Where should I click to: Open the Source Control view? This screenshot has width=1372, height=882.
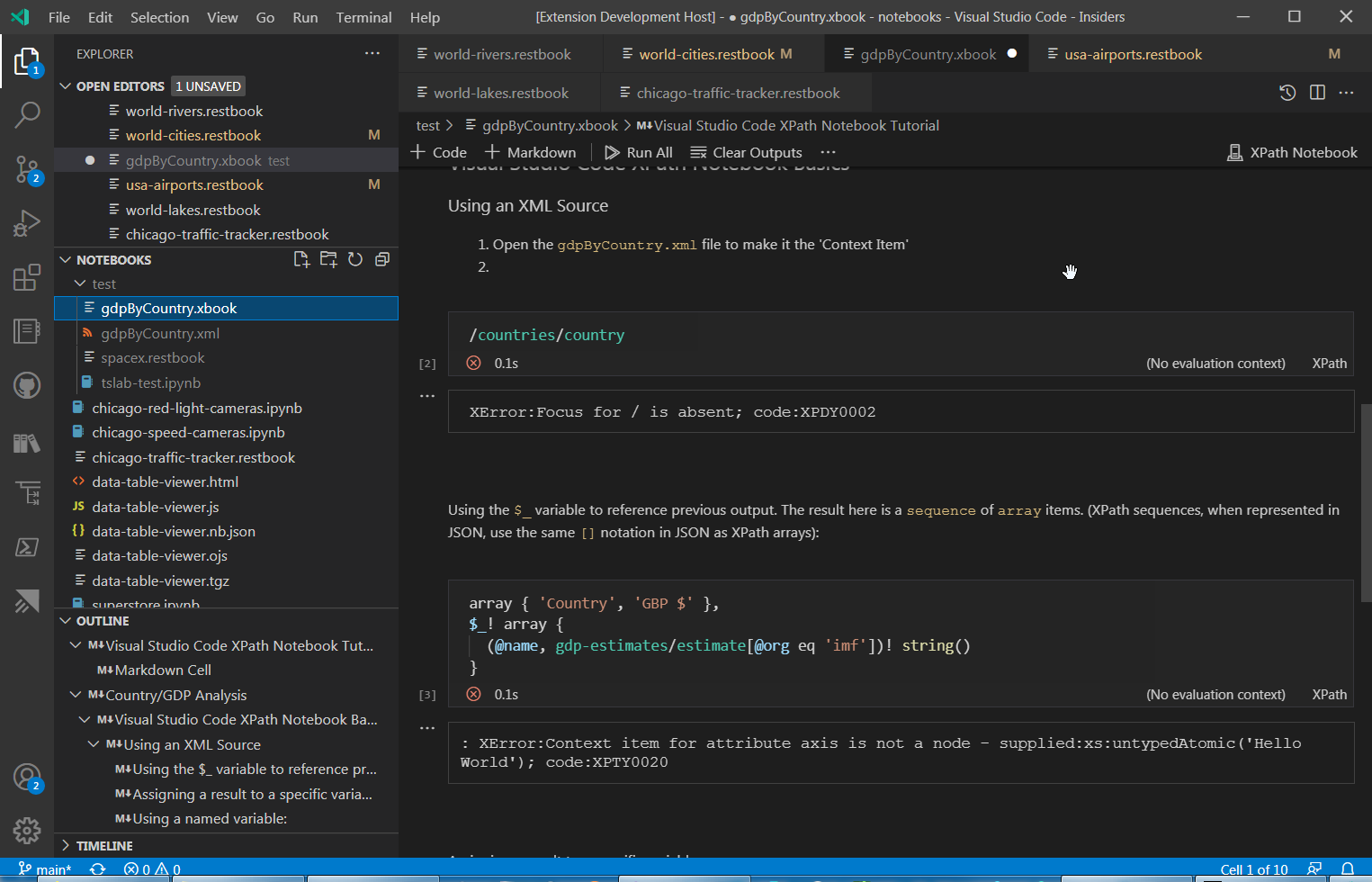(x=27, y=169)
